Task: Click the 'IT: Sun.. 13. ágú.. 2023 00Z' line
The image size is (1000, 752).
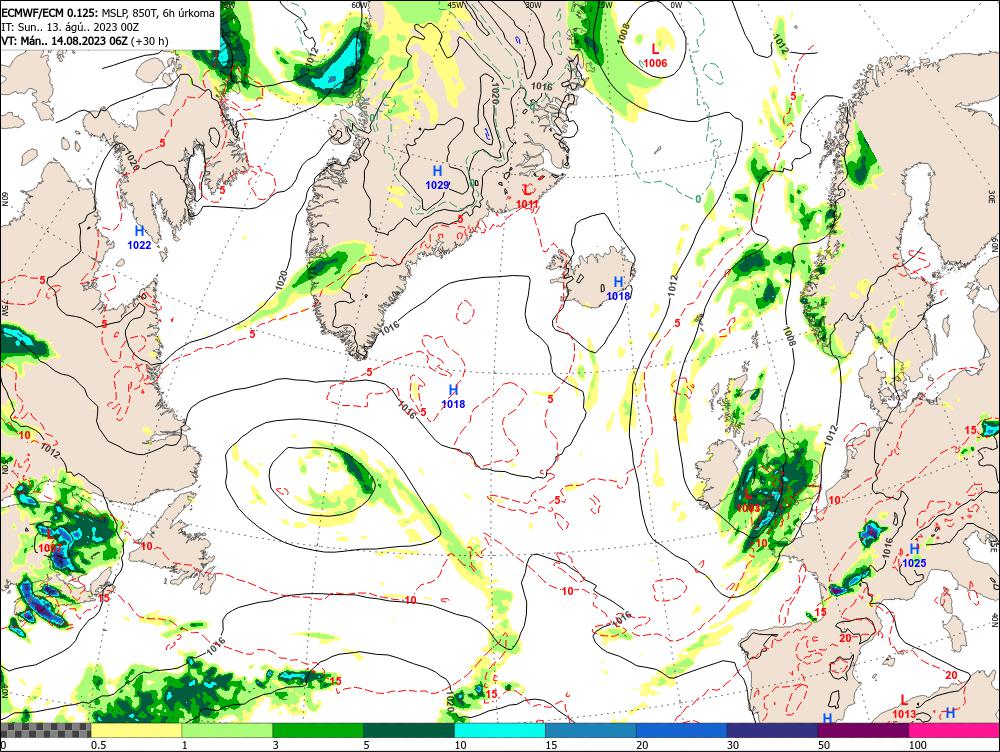Action: click(x=70, y=27)
